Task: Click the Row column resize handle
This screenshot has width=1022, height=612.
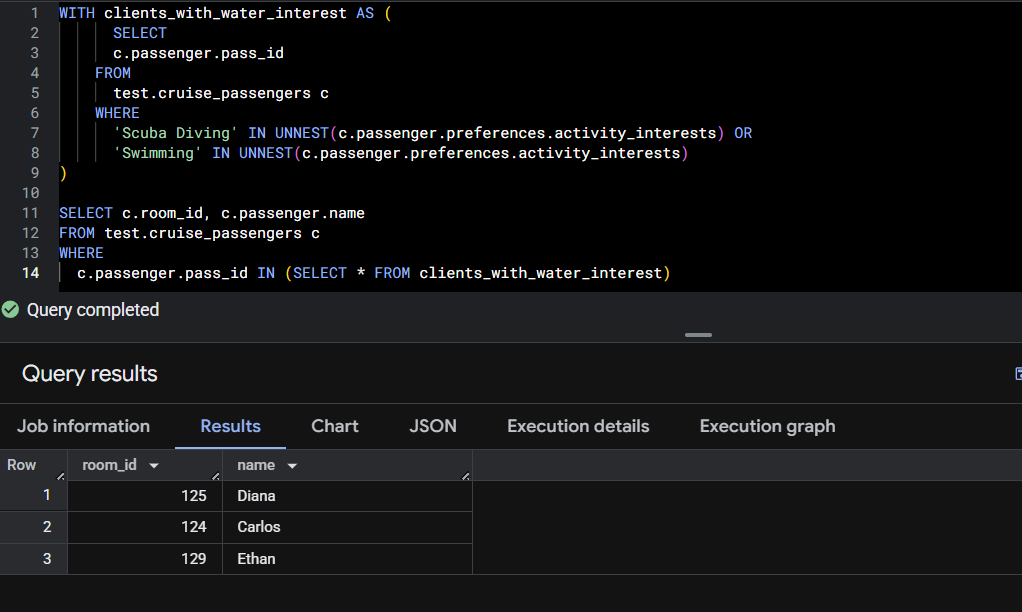Action: [x=61, y=476]
